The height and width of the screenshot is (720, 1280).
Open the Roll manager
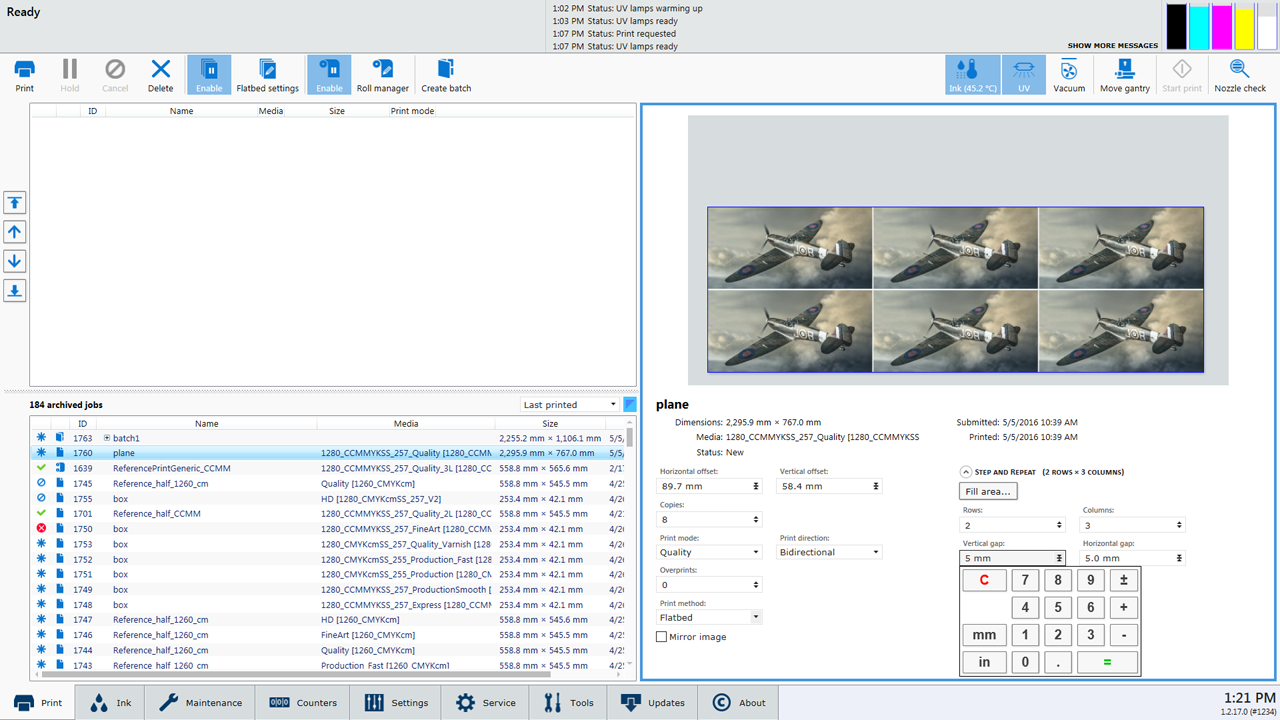pos(382,75)
